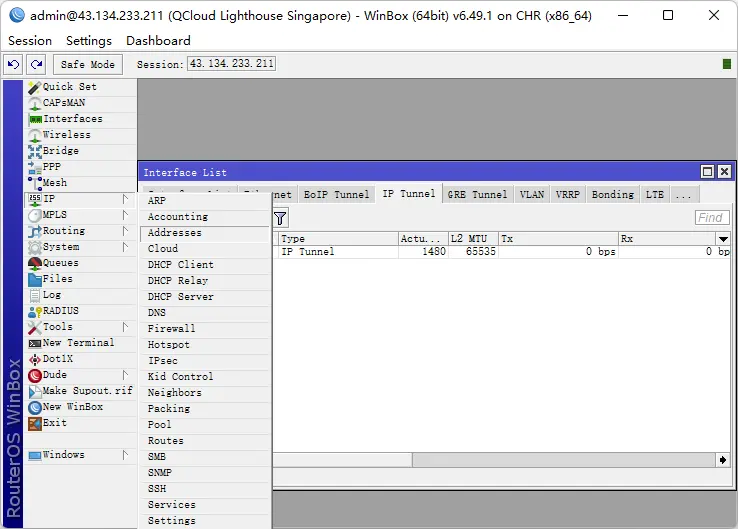Open Quick Set from the sidebar
Viewport: 738px width, 529px height.
pyautogui.click(x=69, y=87)
